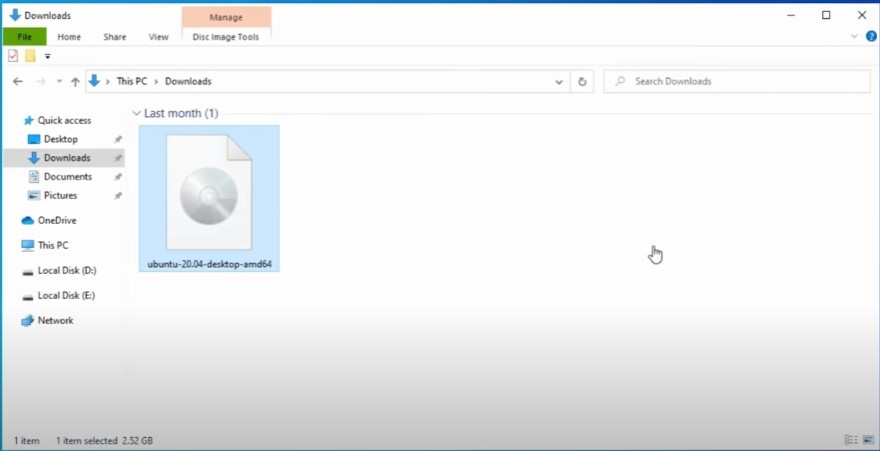Open the Recent locations dropdown arrow

tap(59, 81)
